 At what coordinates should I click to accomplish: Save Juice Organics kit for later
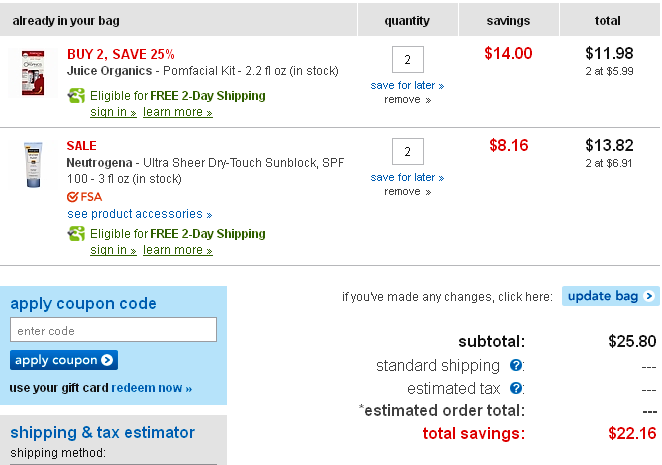click(x=407, y=85)
